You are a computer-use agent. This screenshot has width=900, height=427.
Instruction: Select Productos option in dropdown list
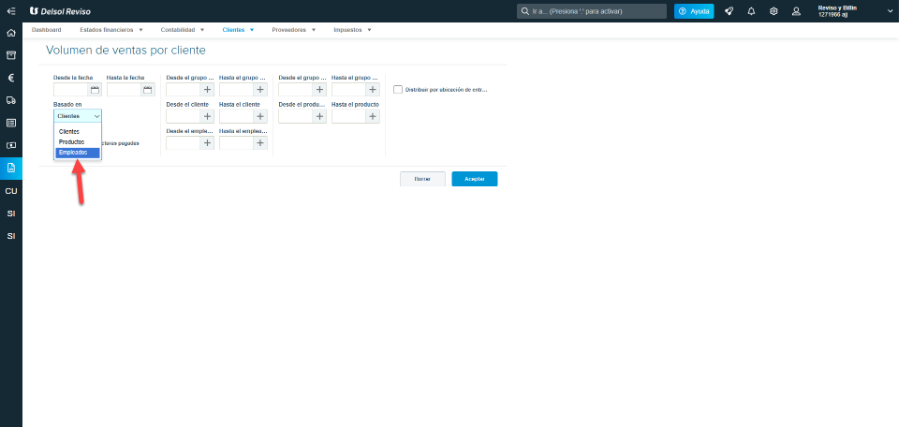click(x=77, y=142)
